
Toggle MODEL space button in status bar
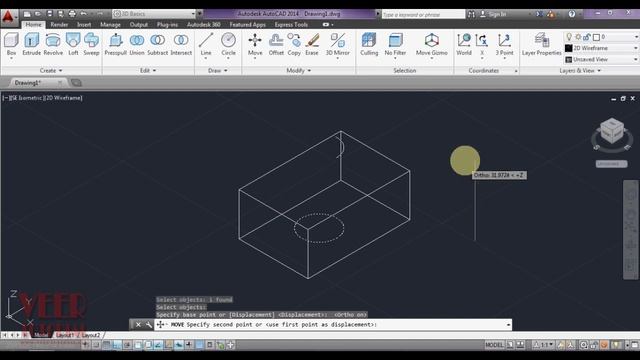pos(494,345)
